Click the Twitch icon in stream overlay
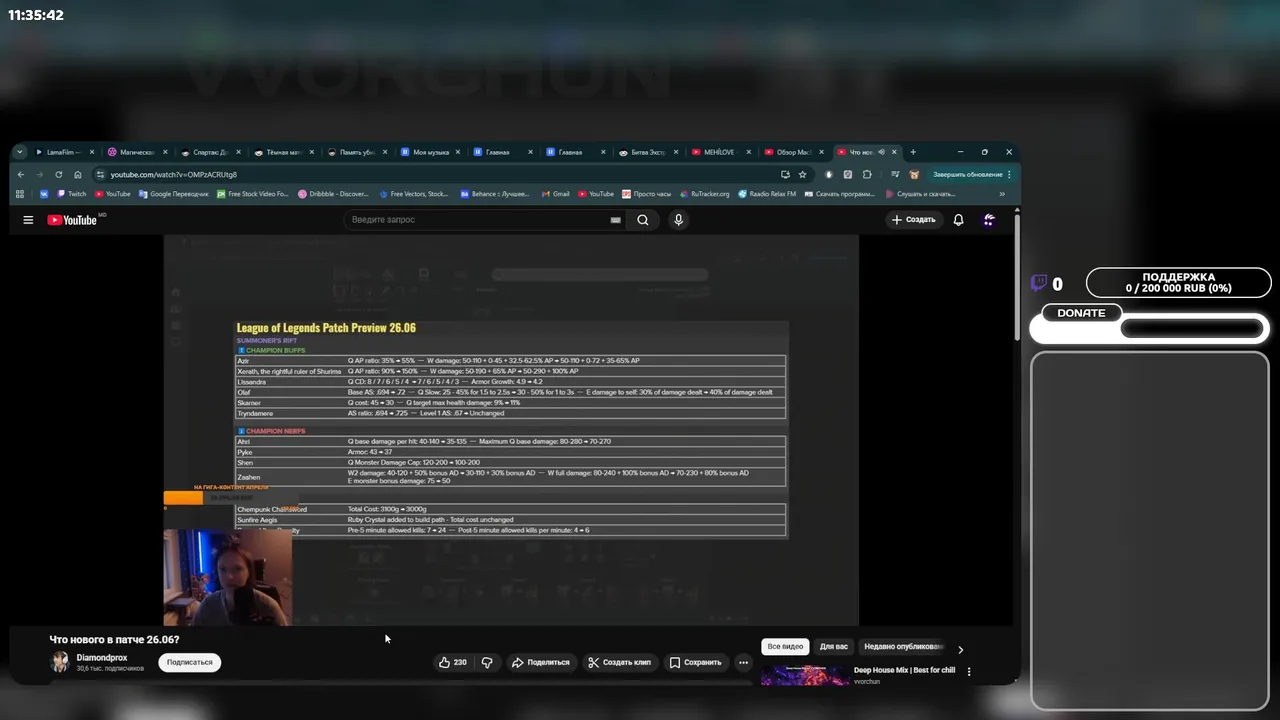This screenshot has width=1280, height=720. click(x=1039, y=283)
